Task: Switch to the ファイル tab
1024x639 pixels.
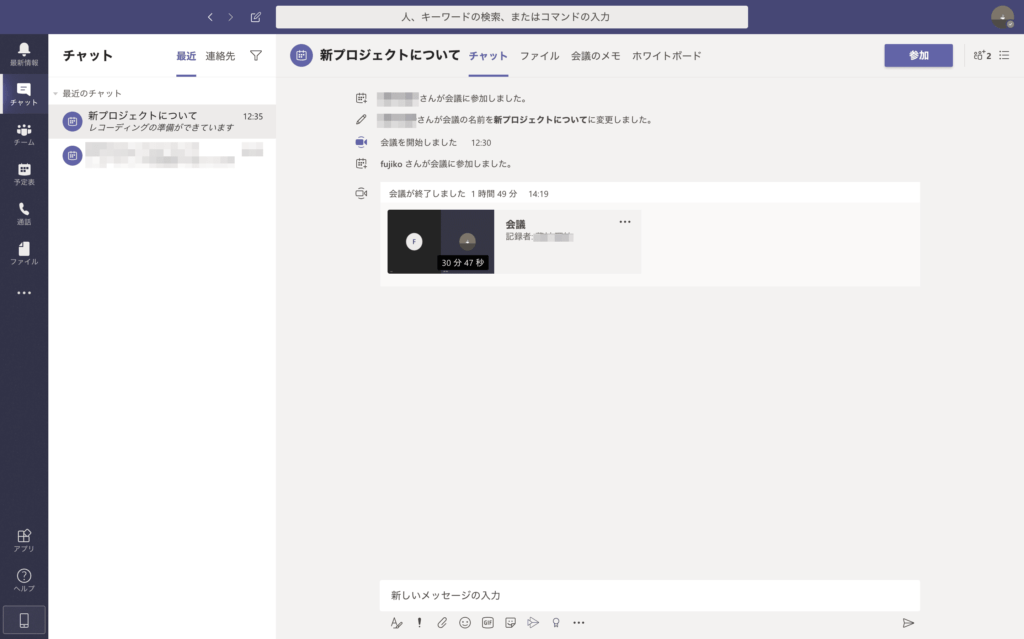Action: click(539, 57)
